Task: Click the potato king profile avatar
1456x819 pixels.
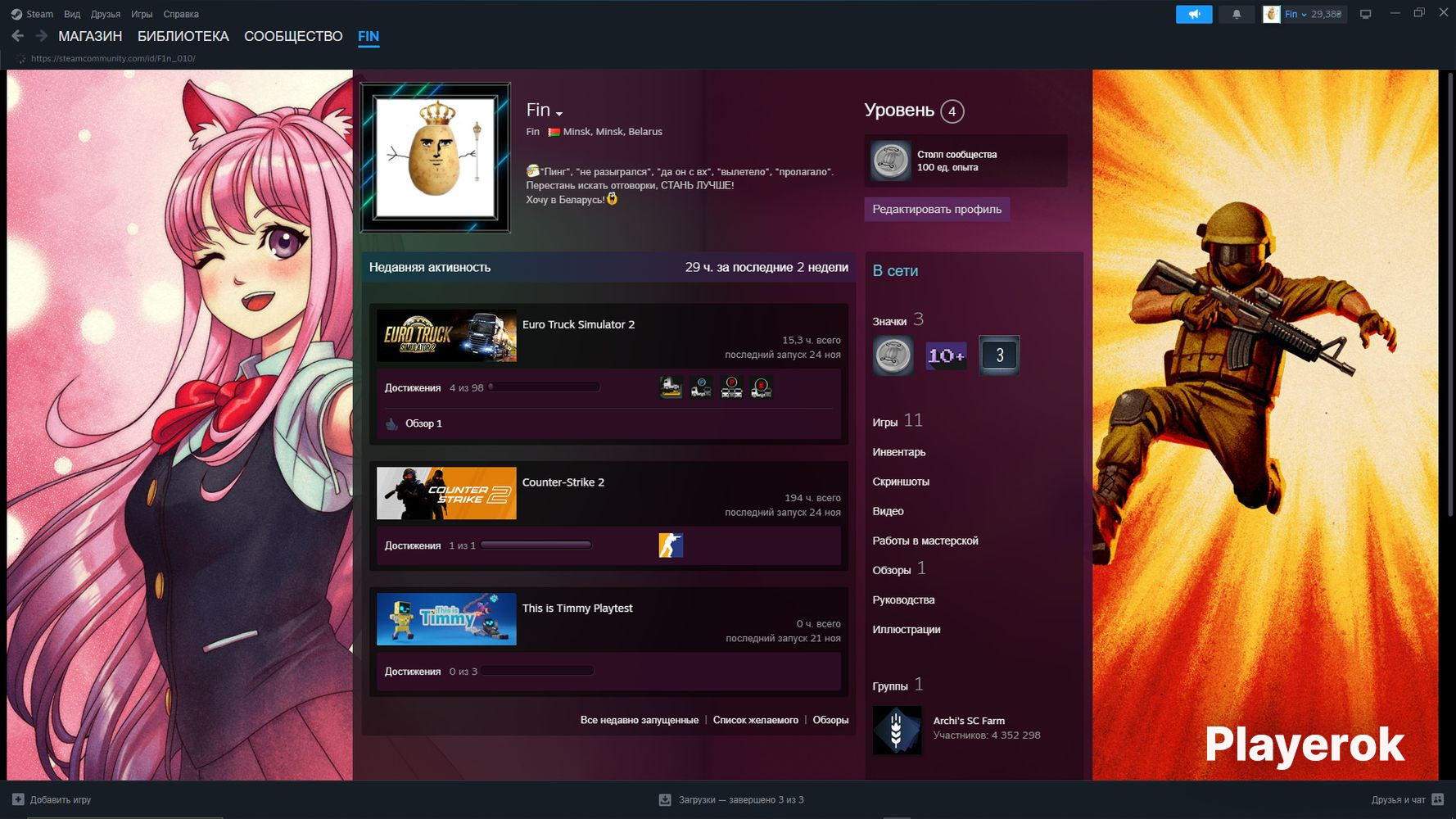Action: [435, 157]
